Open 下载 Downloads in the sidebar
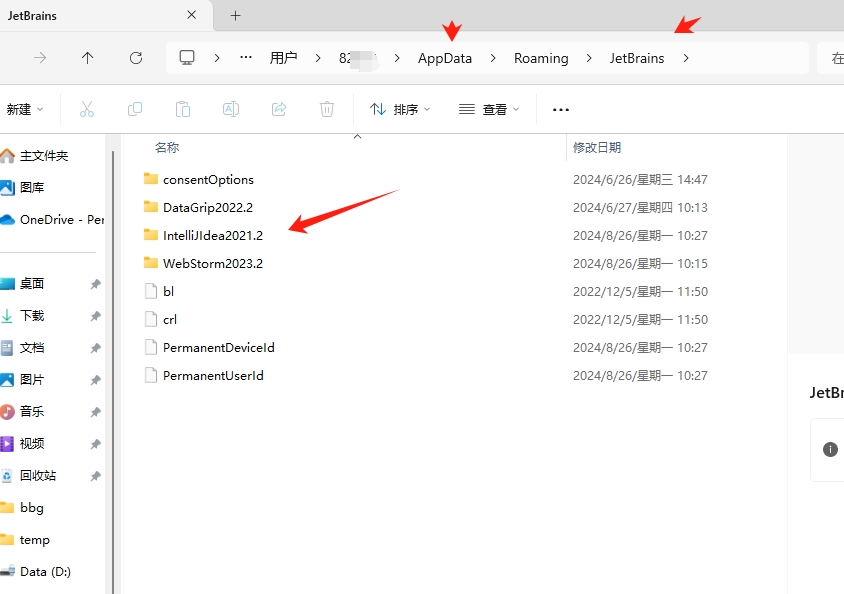The image size is (844, 594). tap(32, 315)
